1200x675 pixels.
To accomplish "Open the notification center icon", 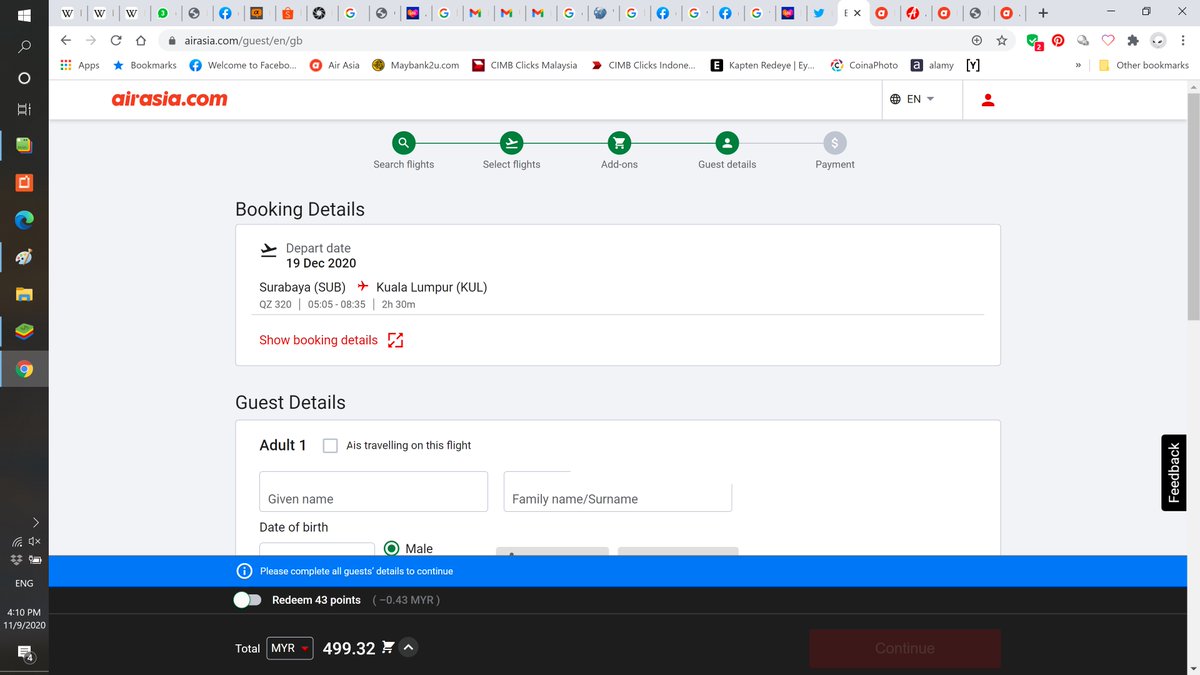I will 26,654.
